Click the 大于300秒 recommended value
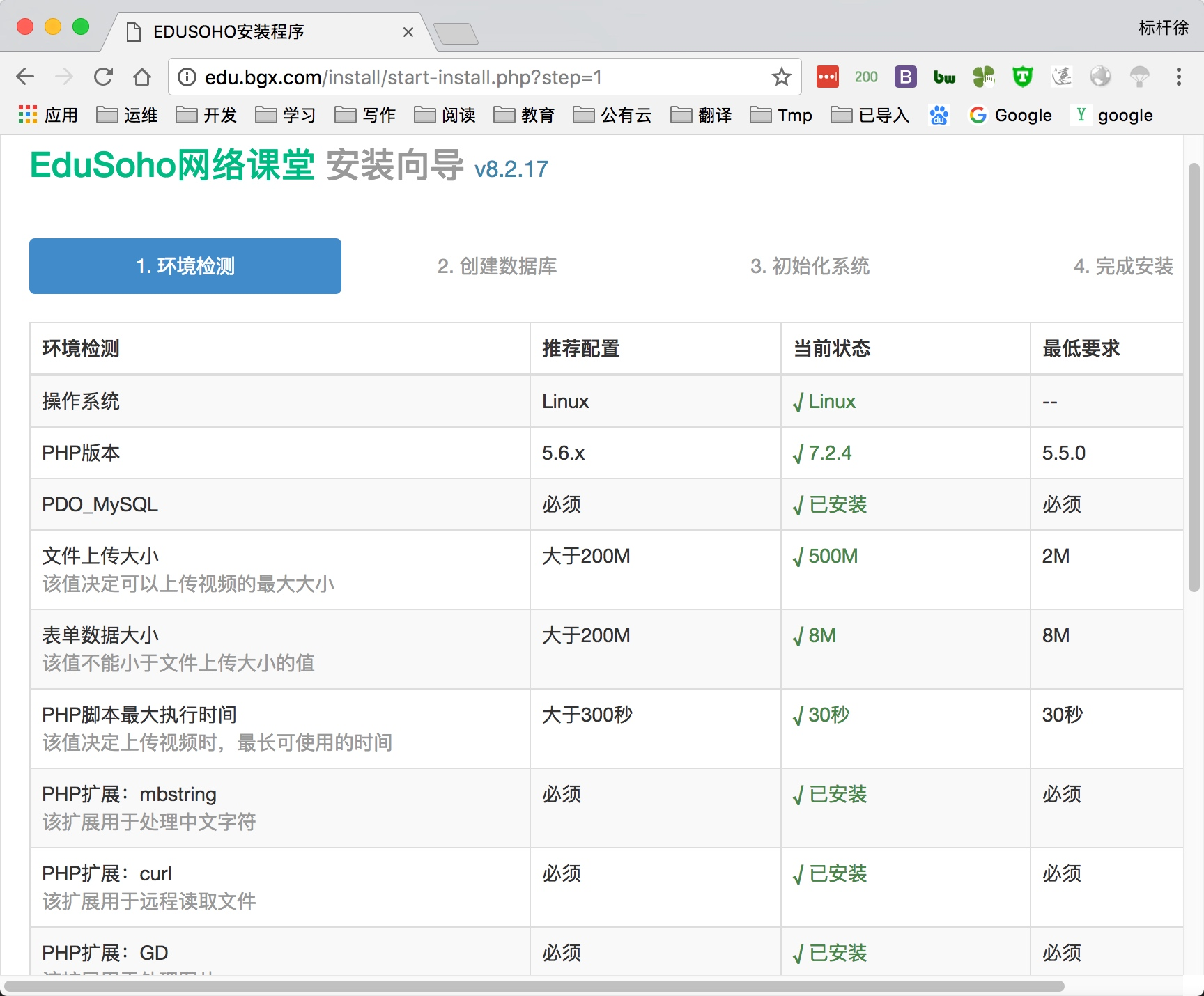The image size is (1204, 996). pyautogui.click(x=587, y=715)
